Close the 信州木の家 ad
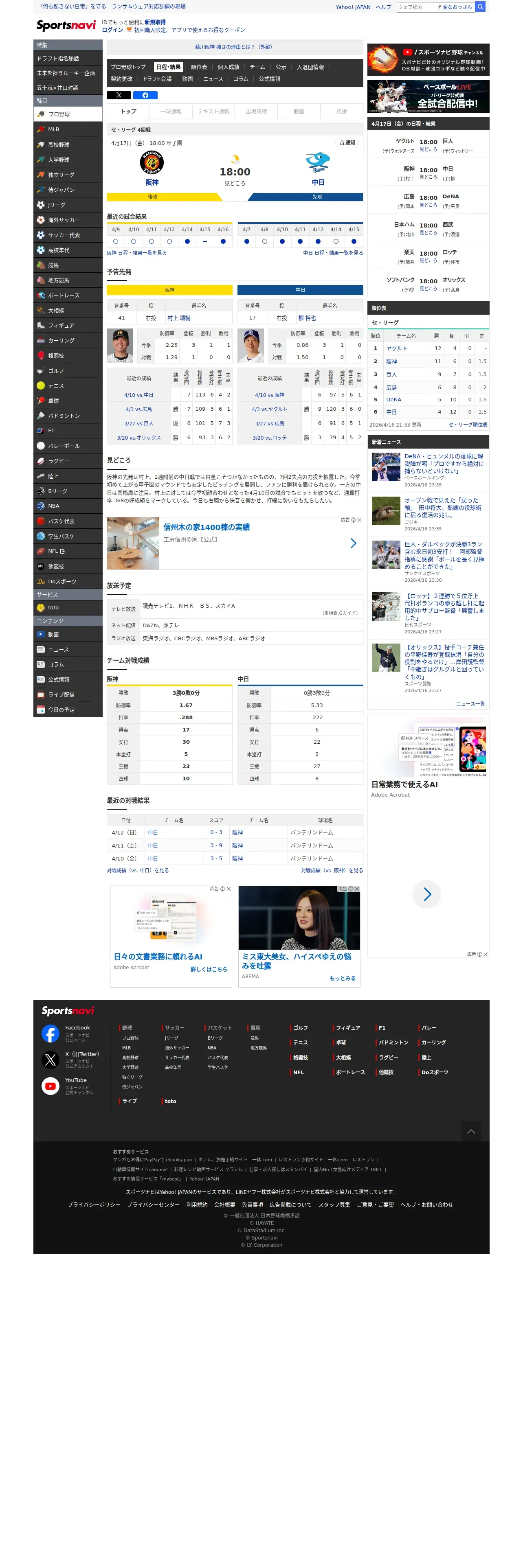 click(x=359, y=520)
